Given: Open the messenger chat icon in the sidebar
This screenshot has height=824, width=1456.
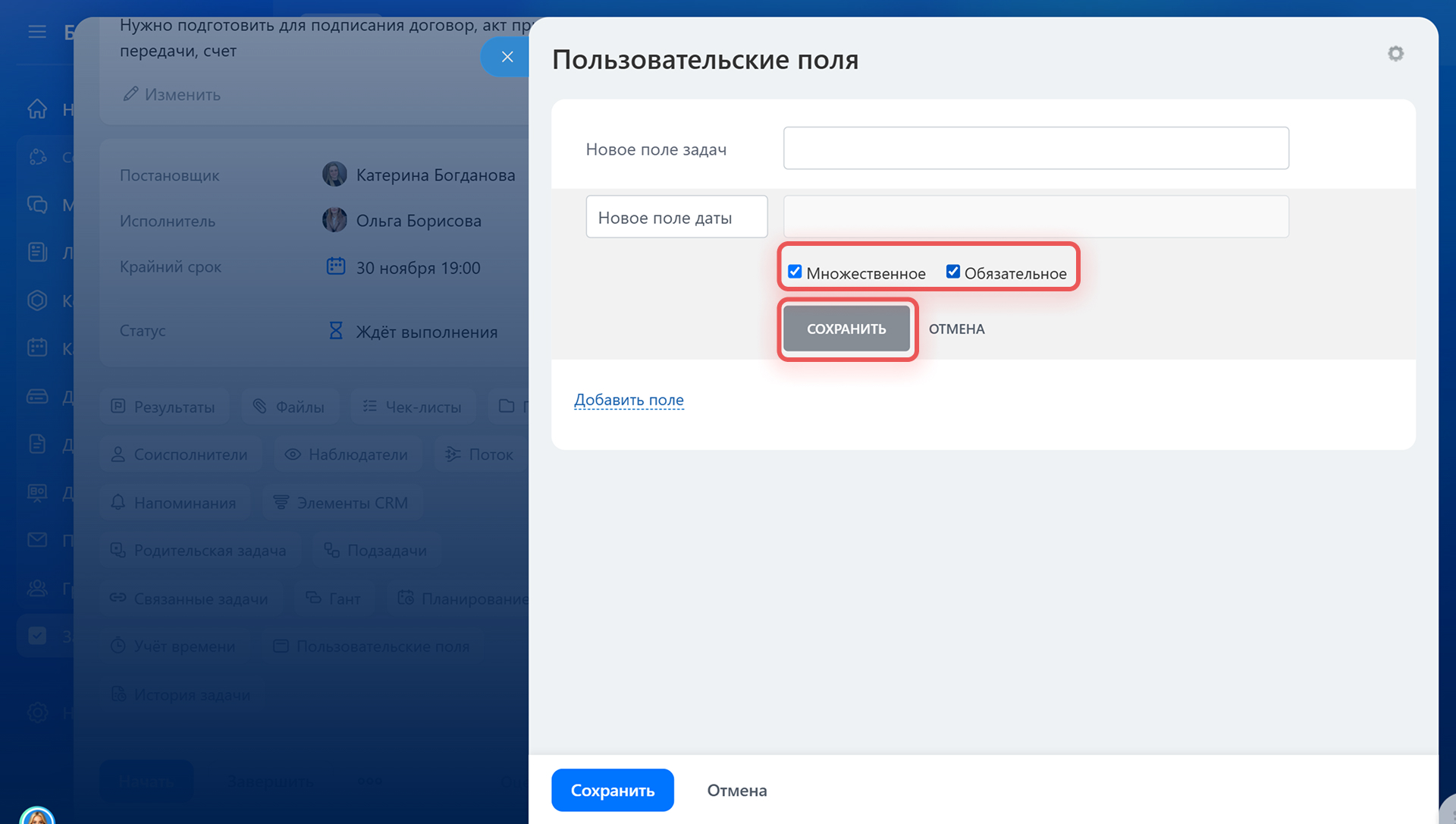Looking at the screenshot, I should click(37, 205).
